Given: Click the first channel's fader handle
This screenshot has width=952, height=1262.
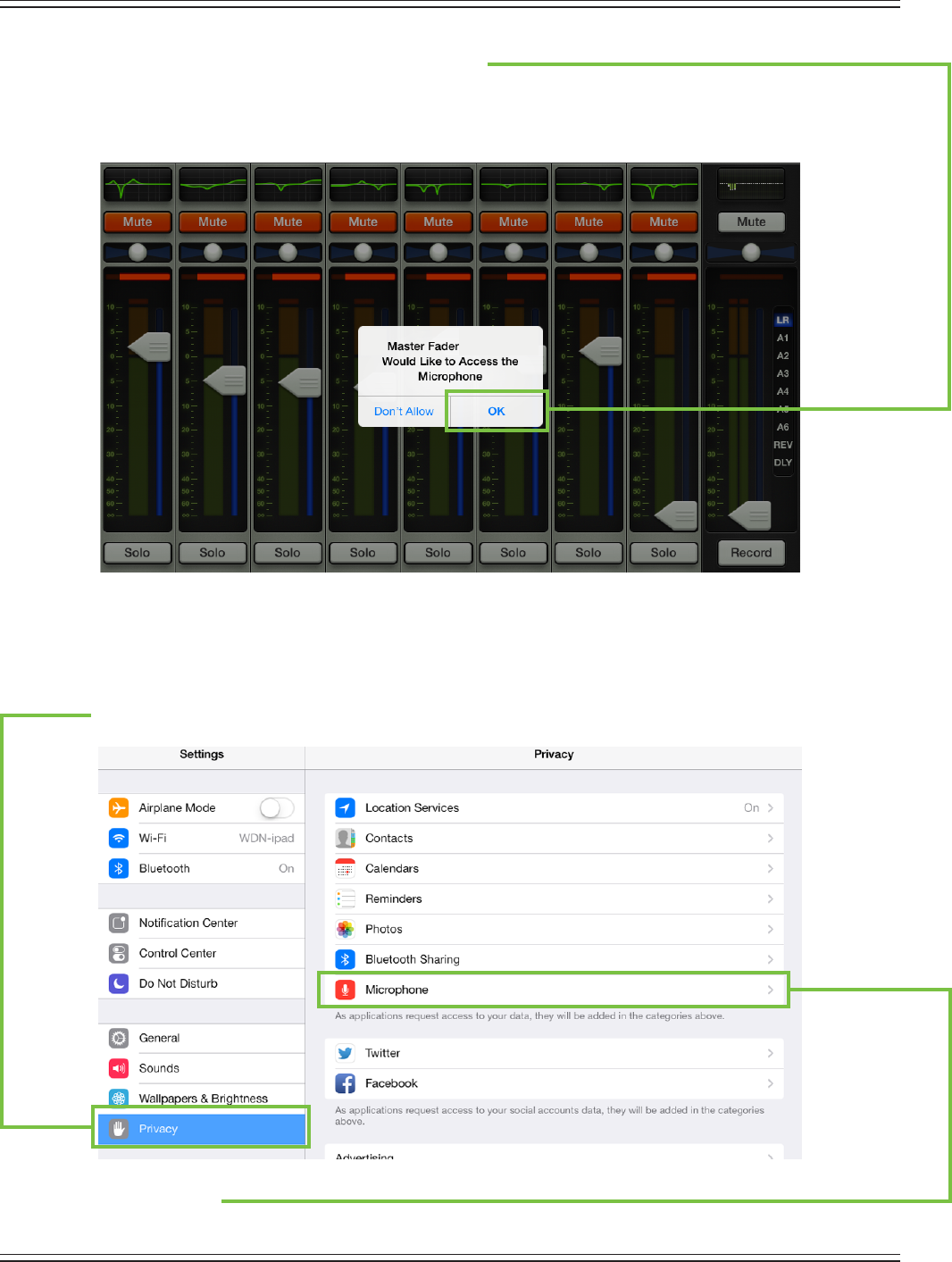Looking at the screenshot, I should [x=150, y=347].
